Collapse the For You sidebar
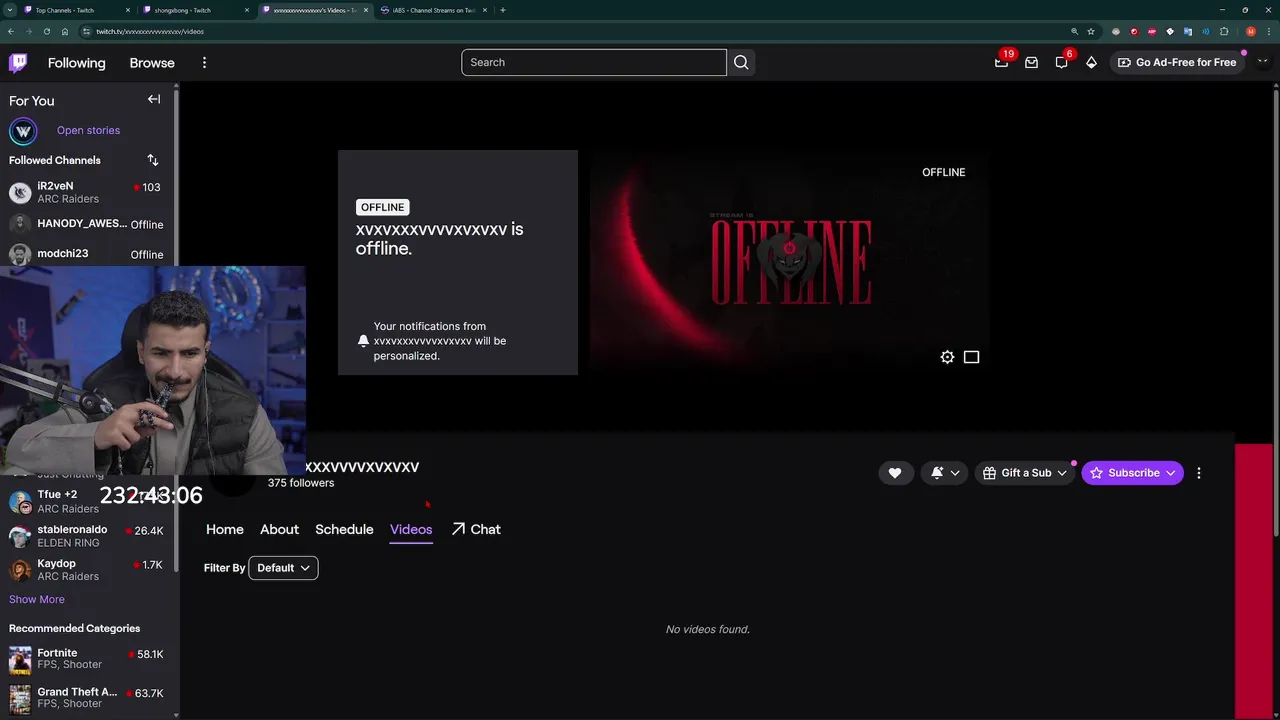 [x=154, y=99]
